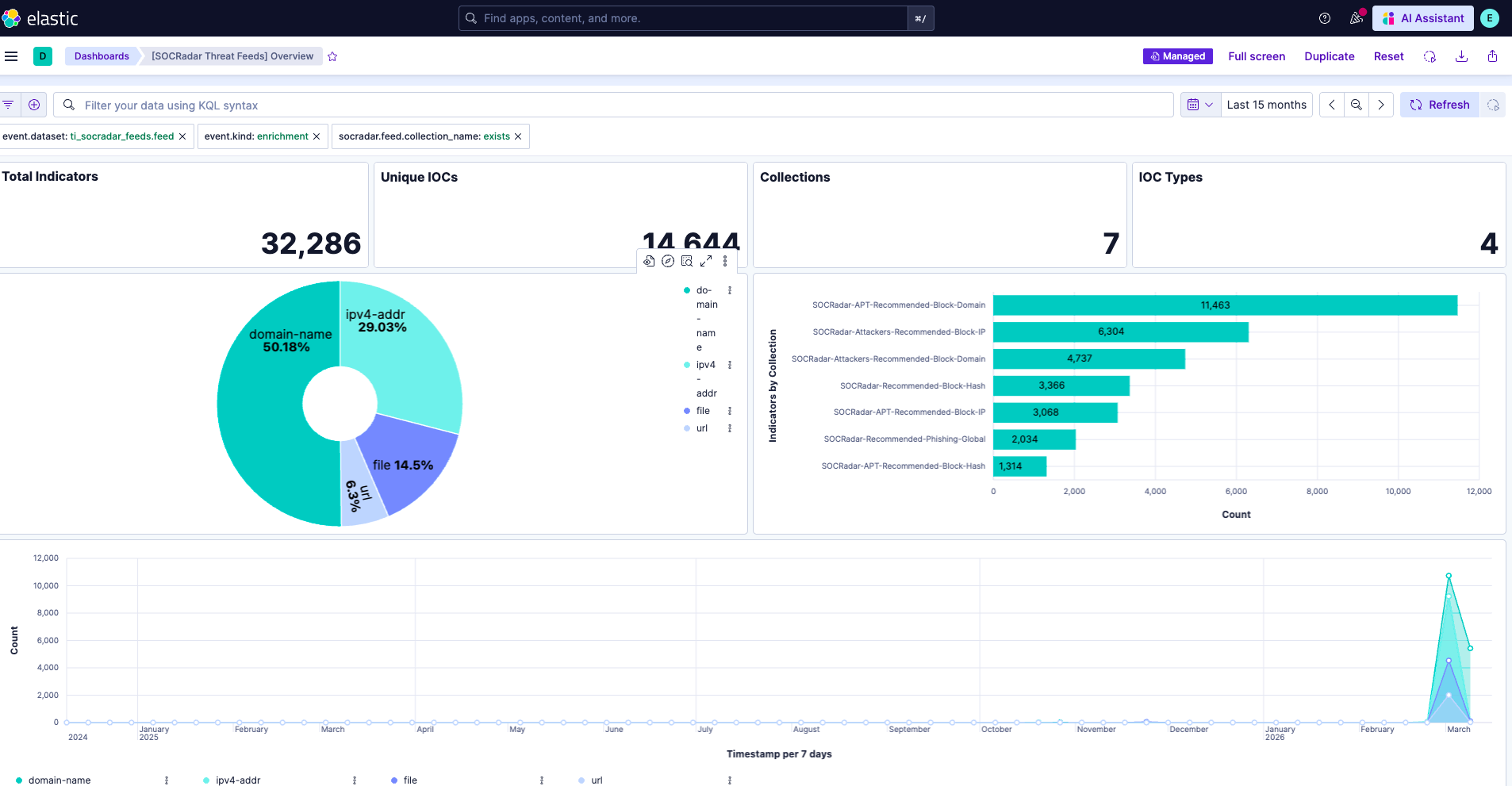1512x786 pixels.
Task: Open more actions for pie panel
Action: coord(725,261)
